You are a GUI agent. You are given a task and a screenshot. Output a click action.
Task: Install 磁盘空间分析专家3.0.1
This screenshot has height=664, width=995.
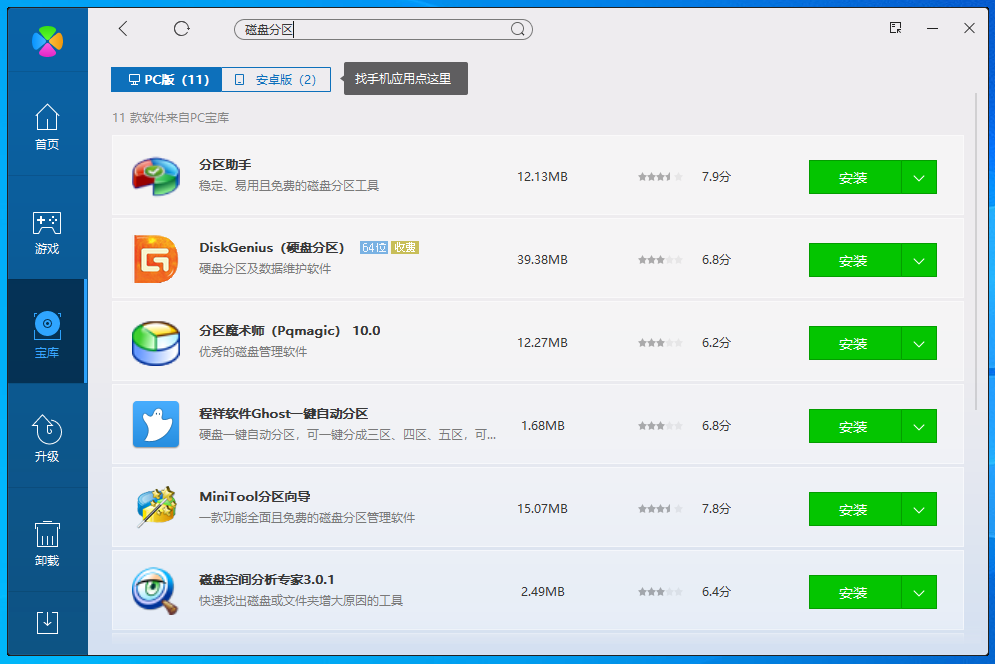[855, 592]
